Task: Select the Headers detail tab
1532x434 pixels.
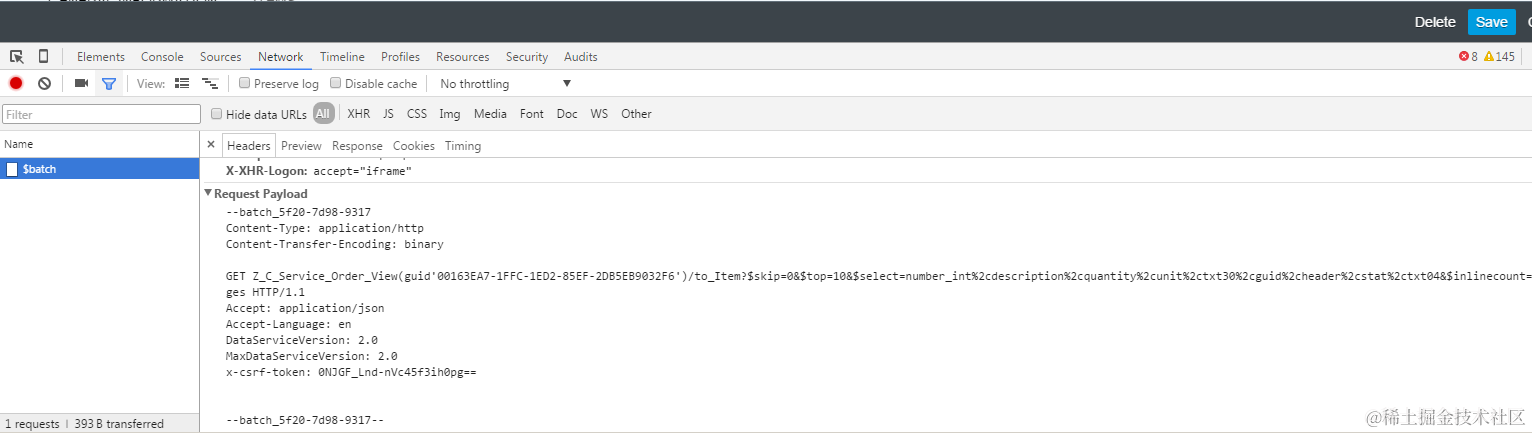Action: (x=249, y=146)
